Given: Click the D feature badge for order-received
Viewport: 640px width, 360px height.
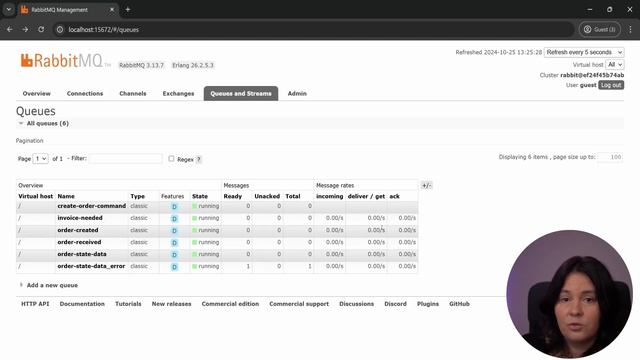Looking at the screenshot, I should click(x=174, y=243).
